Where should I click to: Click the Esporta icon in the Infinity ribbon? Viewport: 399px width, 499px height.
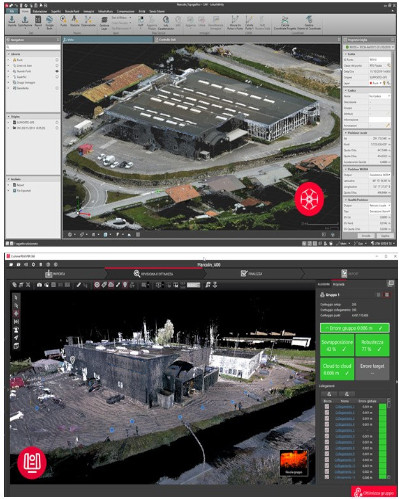click(25, 21)
